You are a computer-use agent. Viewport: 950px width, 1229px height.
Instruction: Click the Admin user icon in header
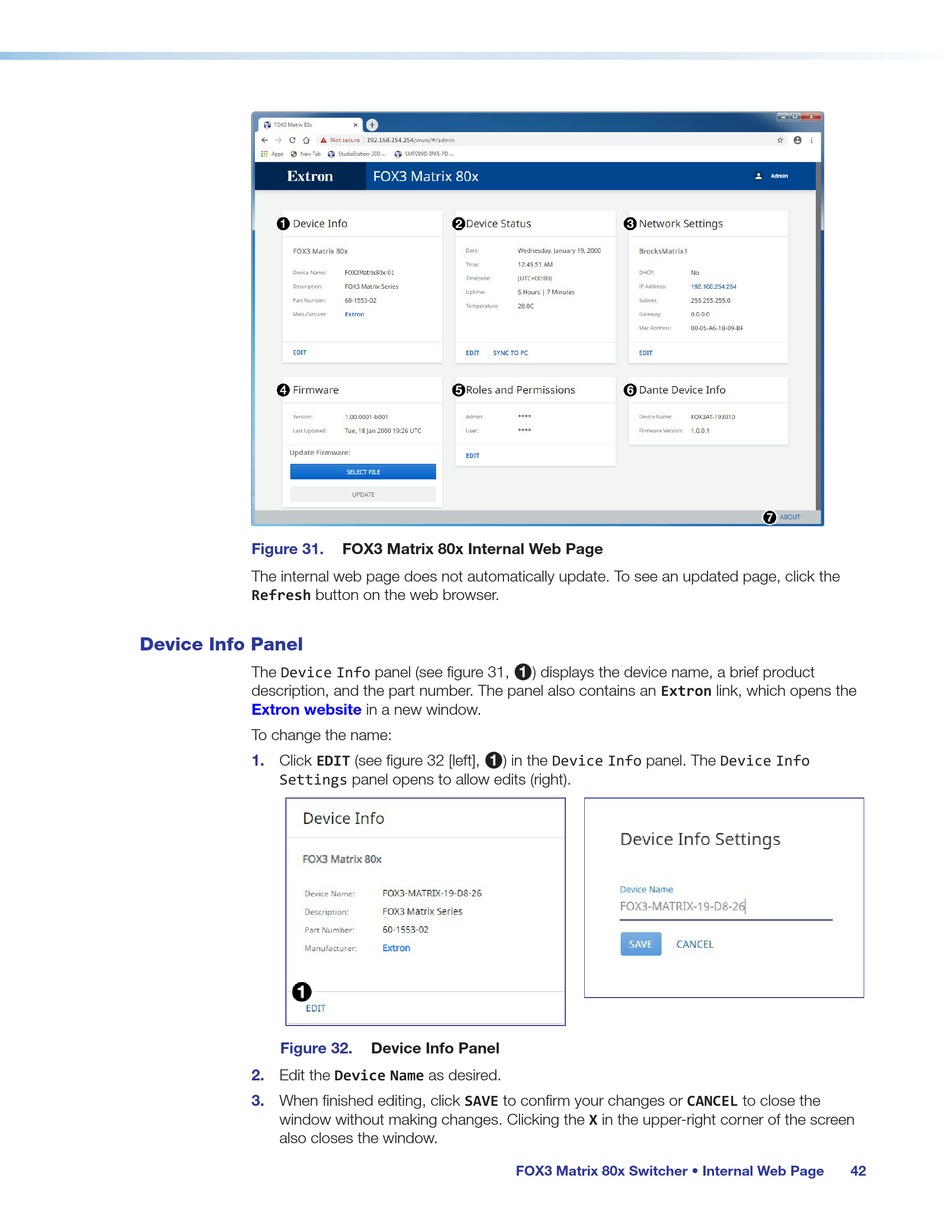(x=758, y=176)
